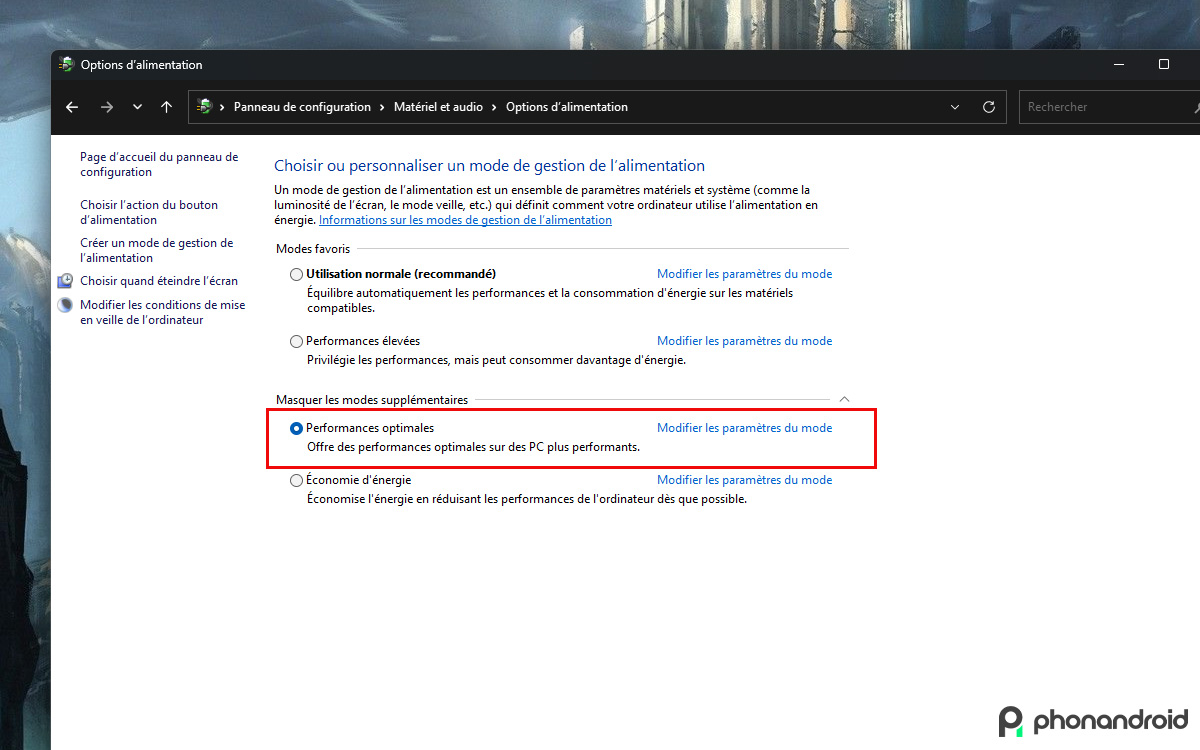Click the phonandroid logo
Image resolution: width=1200 pixels, height=750 pixels.
pyautogui.click(x=1092, y=720)
